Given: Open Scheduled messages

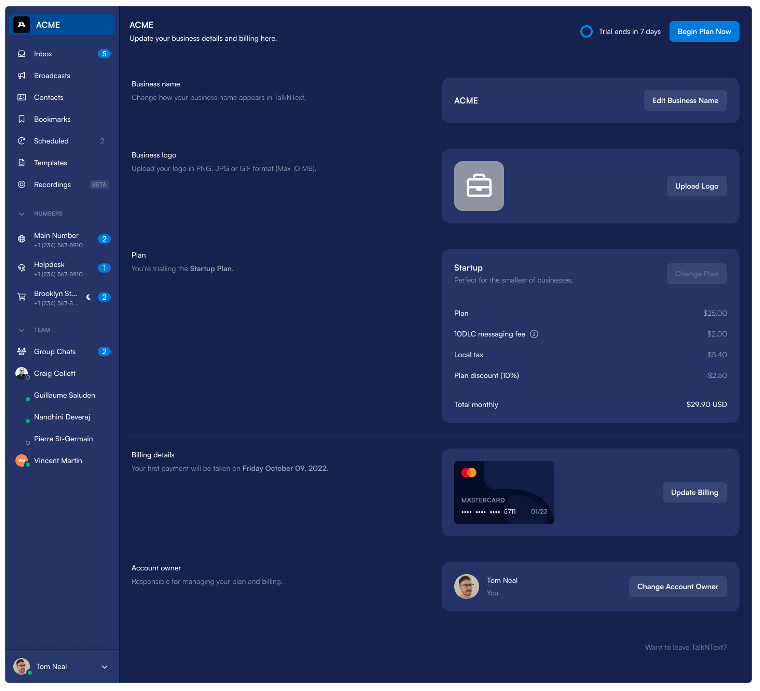Looking at the screenshot, I should (x=62, y=141).
